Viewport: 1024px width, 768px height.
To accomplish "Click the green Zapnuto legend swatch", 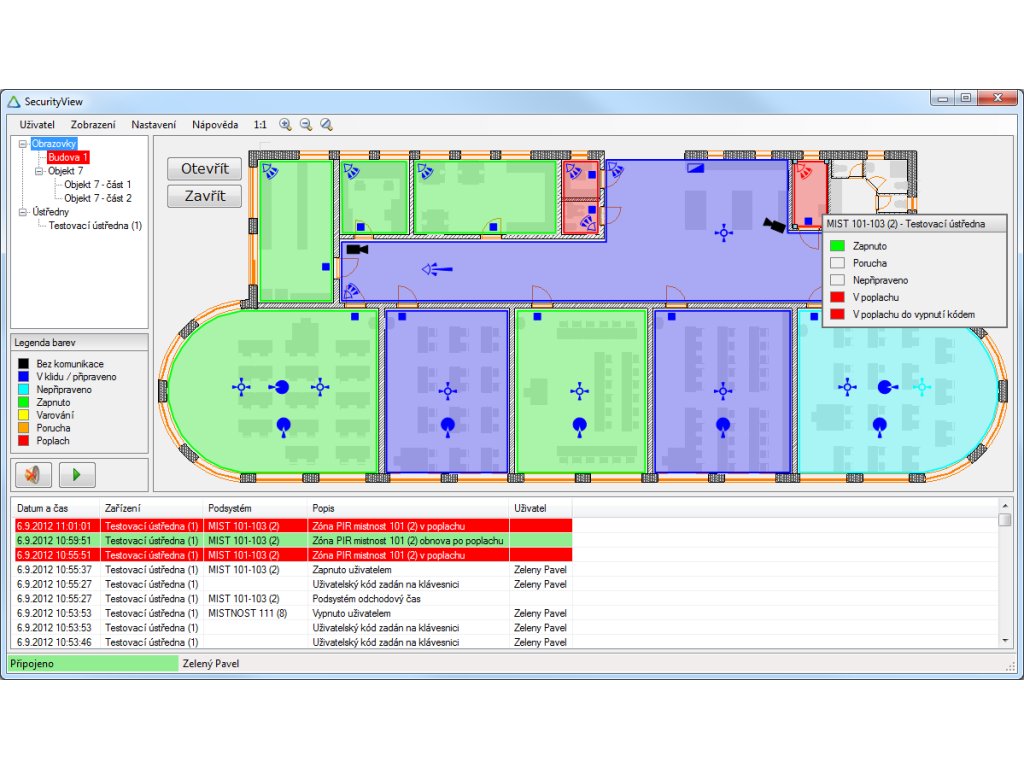I will tap(24, 402).
